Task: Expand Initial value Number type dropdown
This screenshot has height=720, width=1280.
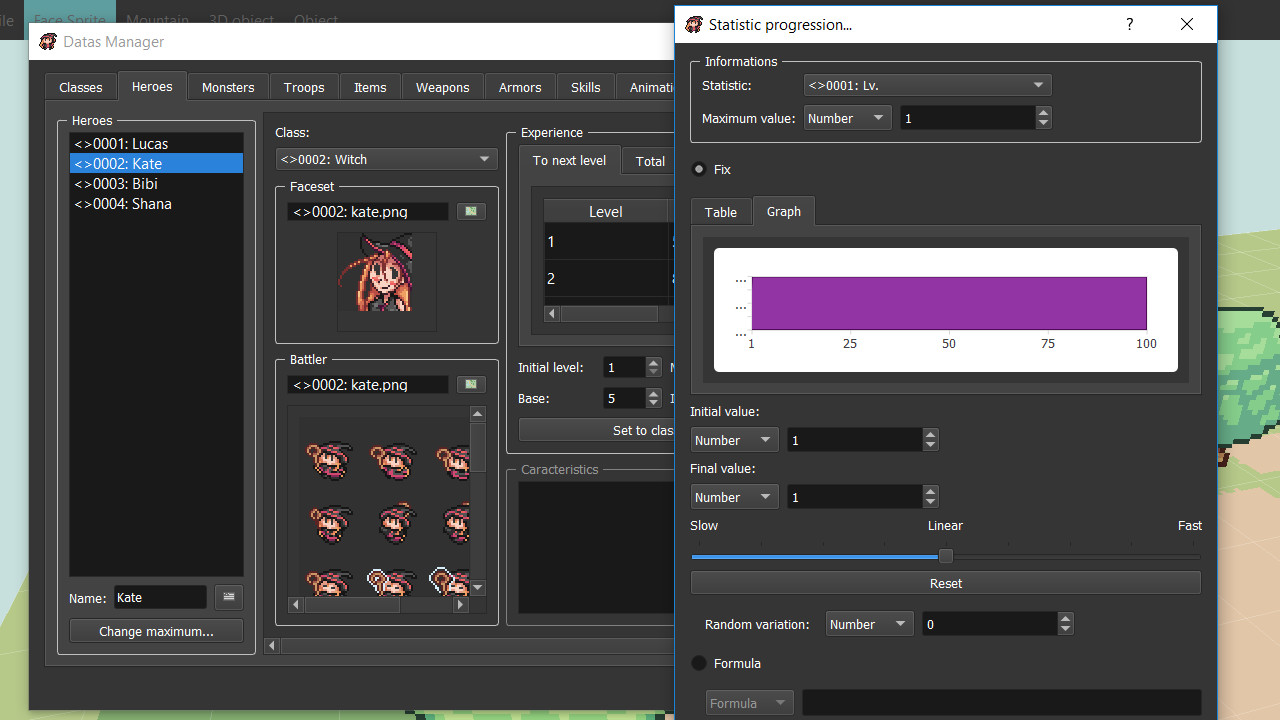Action: click(734, 440)
